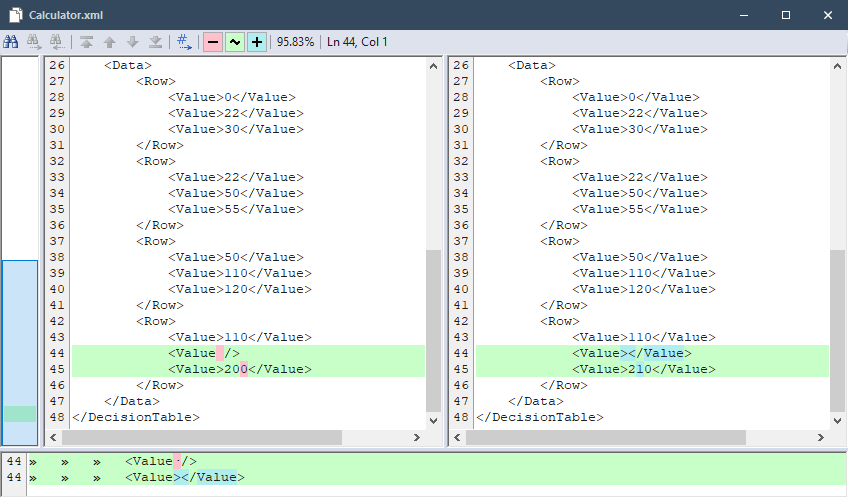Click left pane line 44 '<Value />'
This screenshot has width=848, height=498.
(204, 353)
